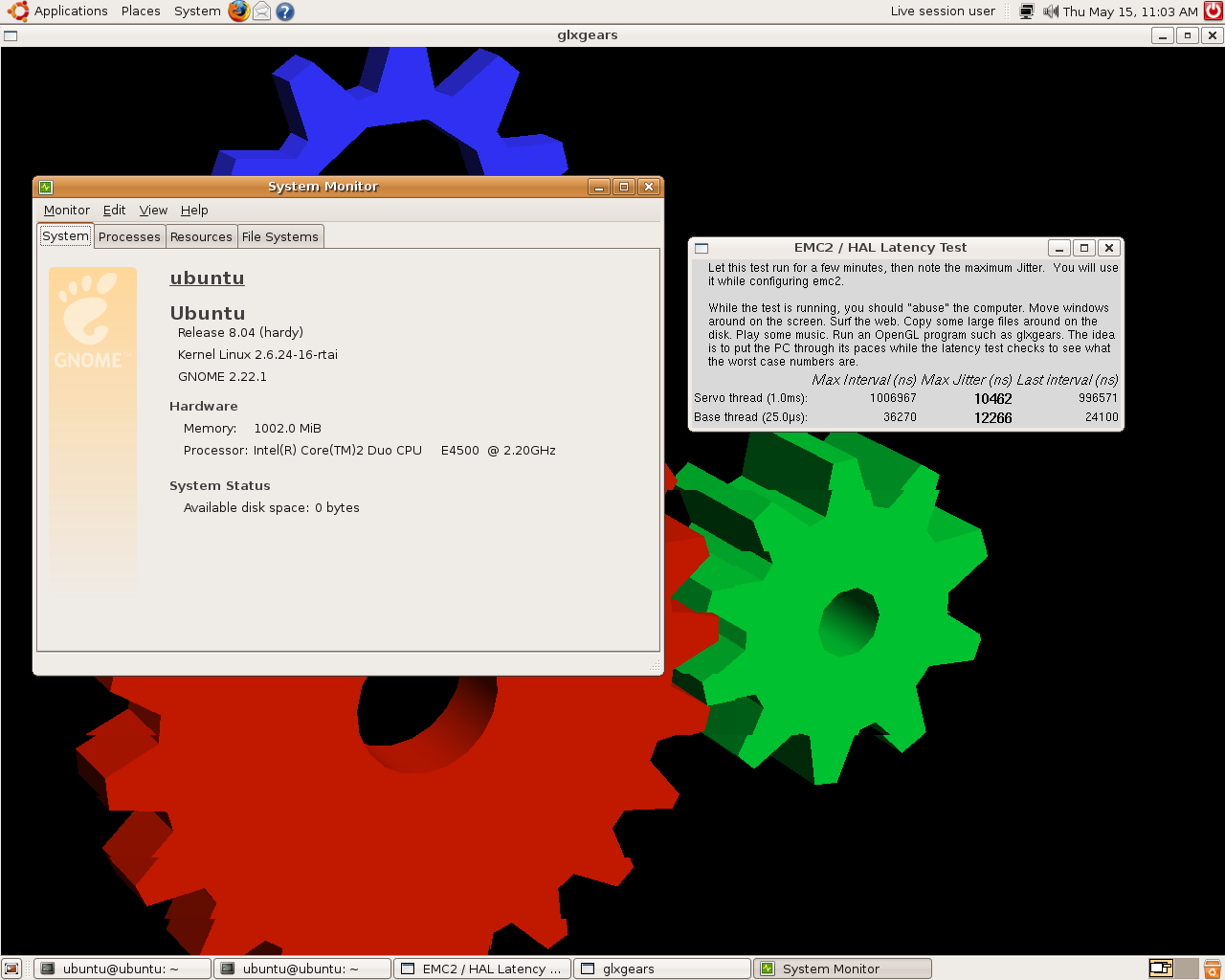Activate System Monitor taskbar button
1225x980 pixels.
point(842,969)
